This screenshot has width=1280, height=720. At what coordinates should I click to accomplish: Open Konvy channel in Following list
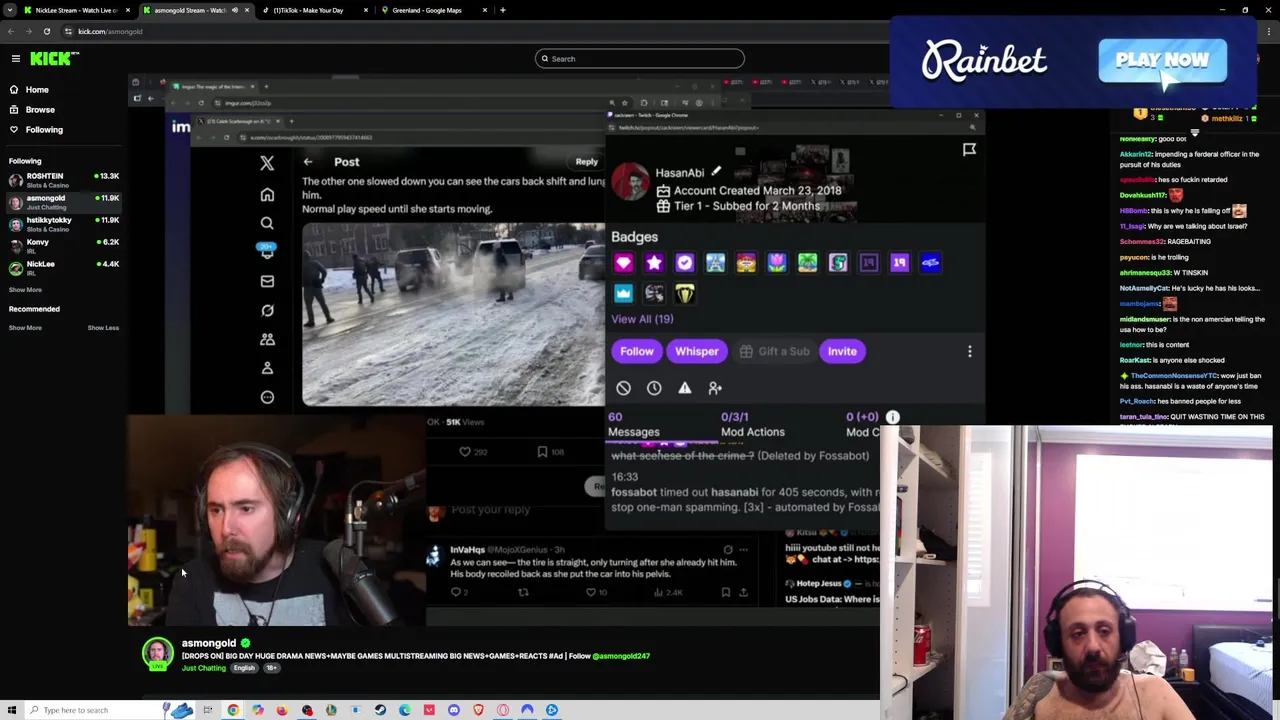(x=64, y=246)
